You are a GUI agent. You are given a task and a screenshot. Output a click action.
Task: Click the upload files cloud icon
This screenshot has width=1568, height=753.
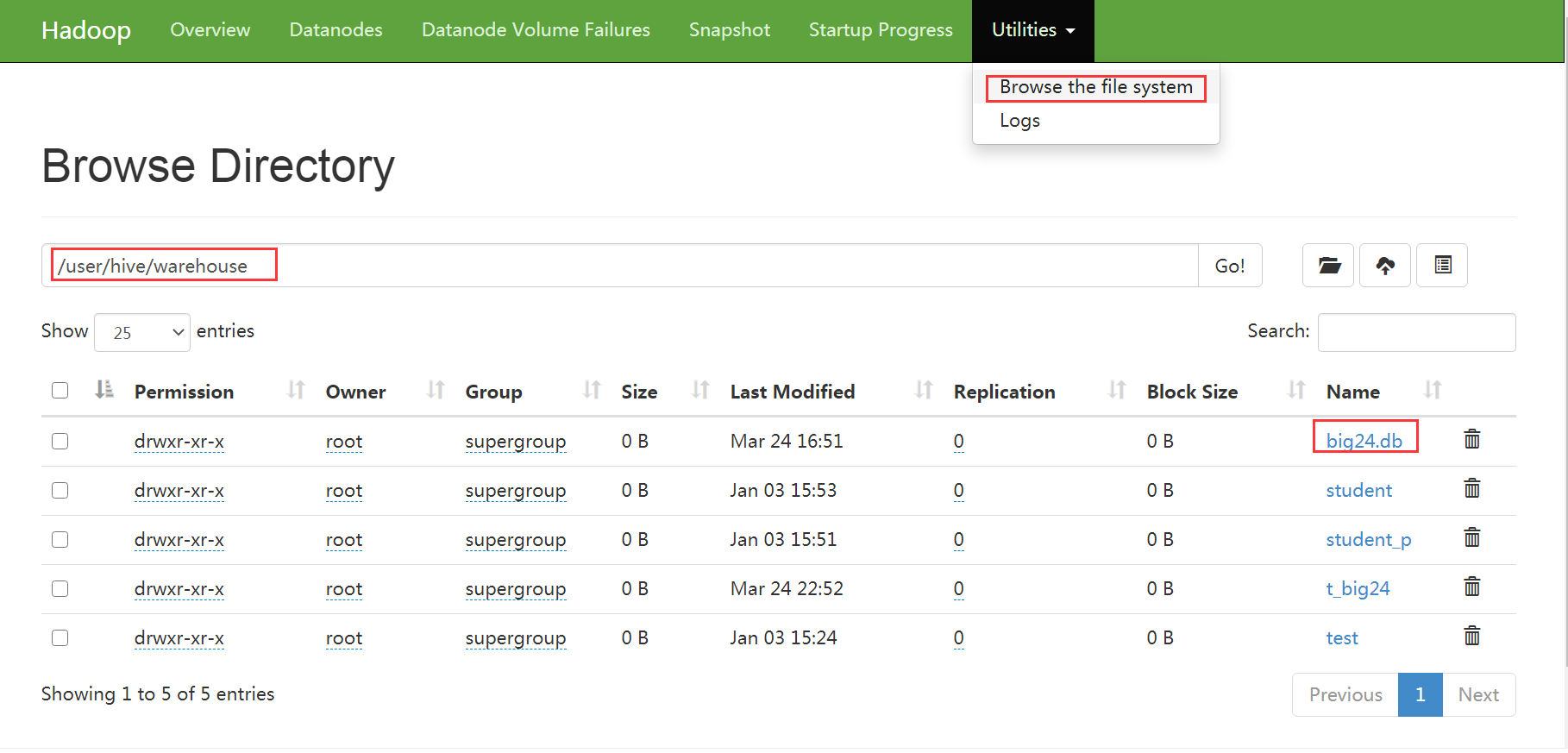(x=1385, y=266)
